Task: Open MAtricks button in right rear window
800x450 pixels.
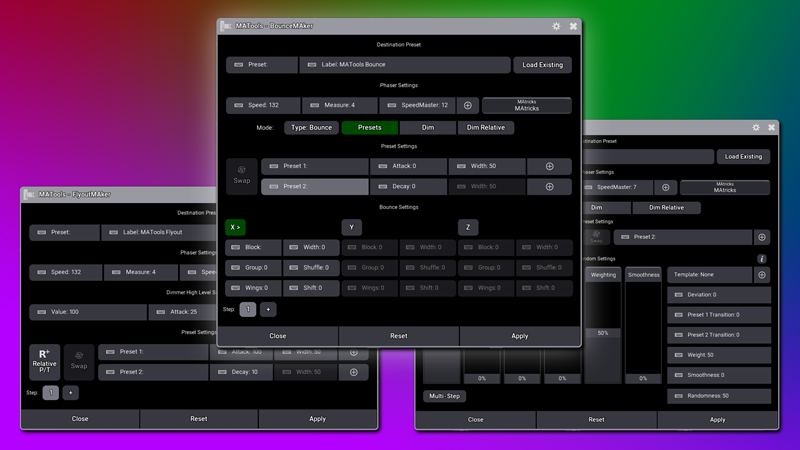Action: 724,187
